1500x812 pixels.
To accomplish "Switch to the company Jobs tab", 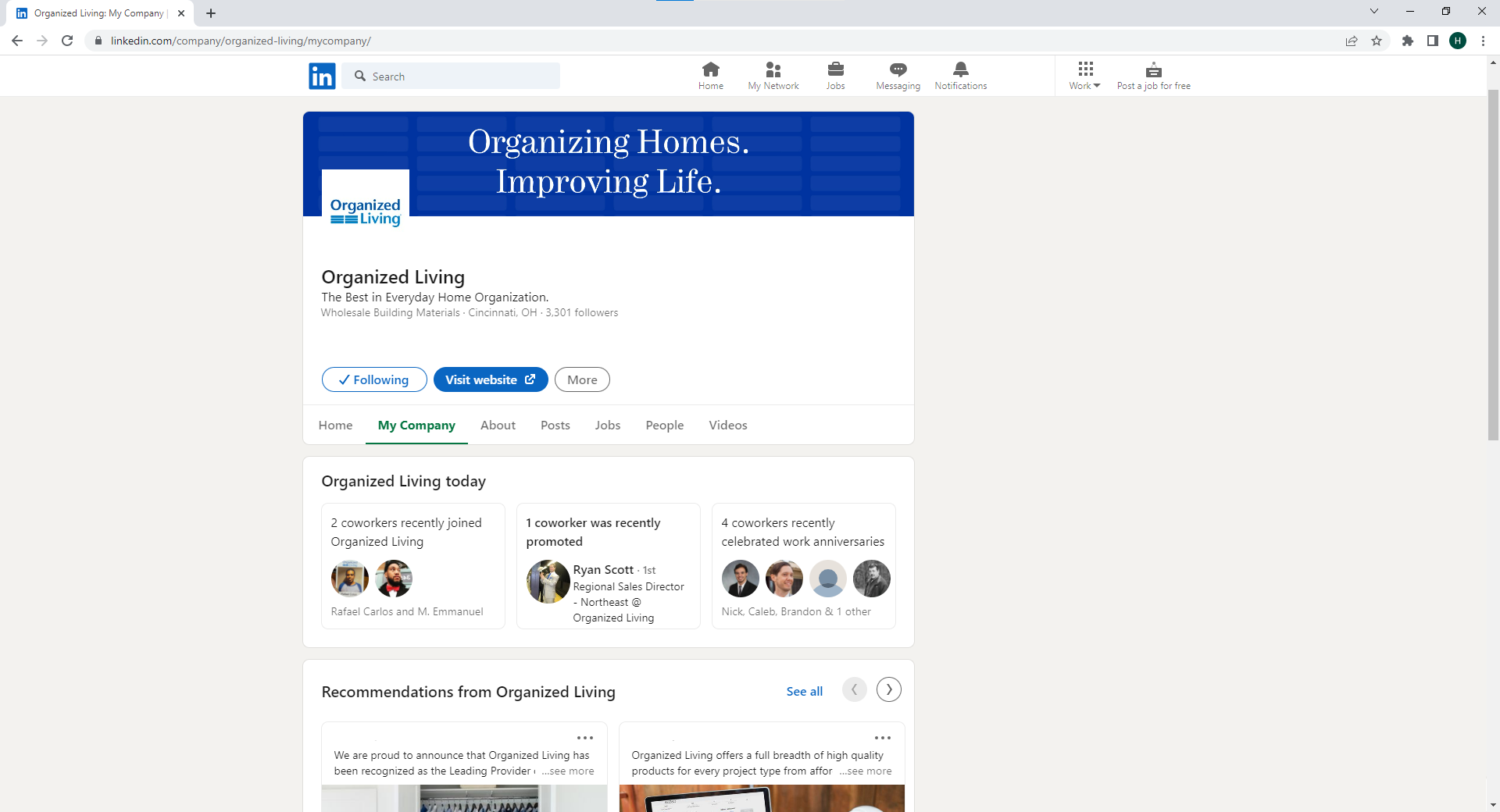I will (608, 425).
